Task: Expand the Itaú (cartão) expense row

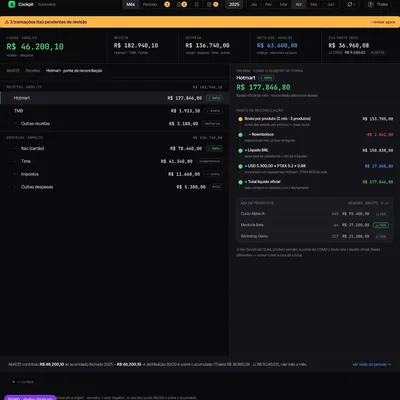Action: [x=114, y=148]
